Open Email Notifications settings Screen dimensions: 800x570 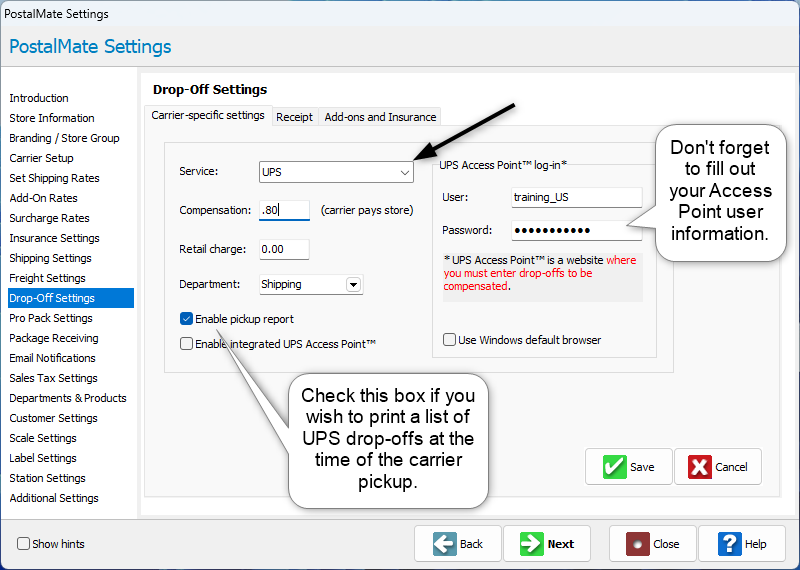(x=52, y=358)
